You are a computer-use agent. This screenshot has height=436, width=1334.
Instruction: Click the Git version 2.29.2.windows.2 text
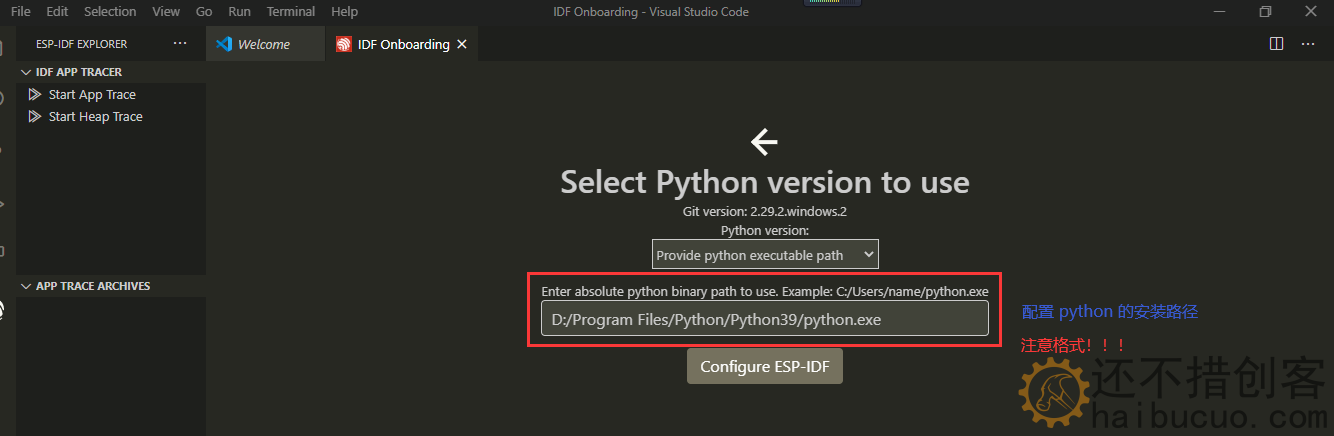coord(764,211)
